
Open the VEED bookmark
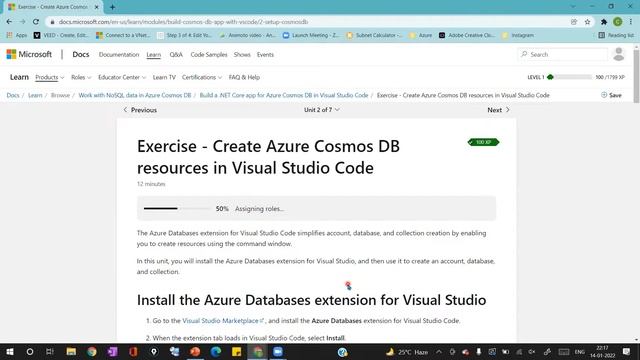(x=60, y=36)
